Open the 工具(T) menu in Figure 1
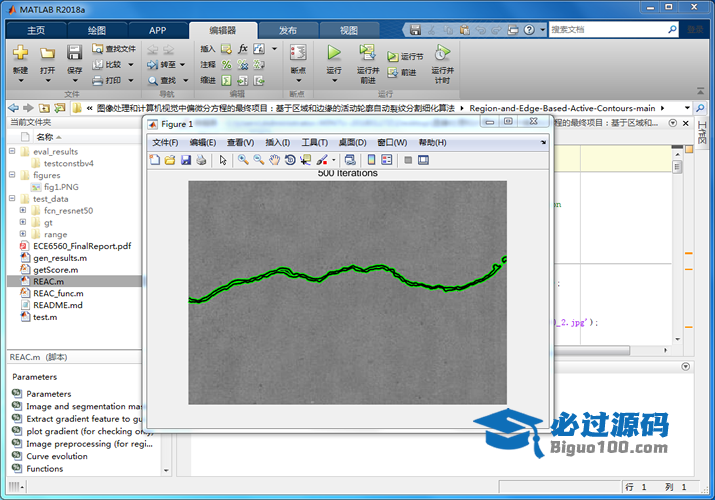Viewport: 715px width, 500px height. pos(315,143)
